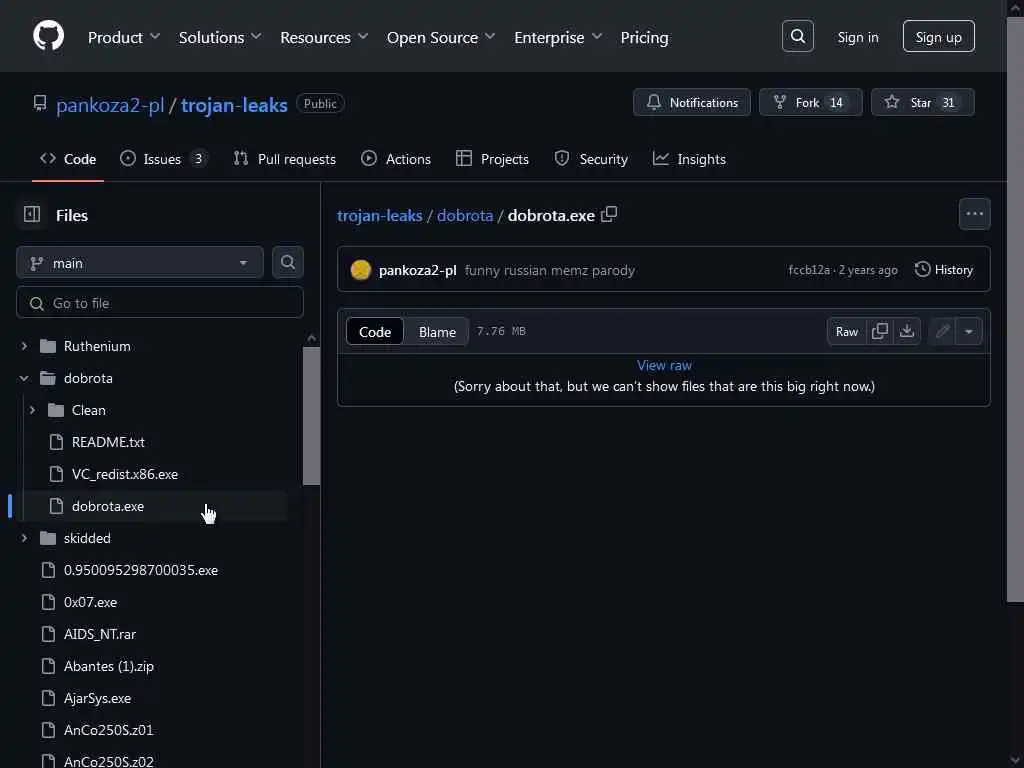Image resolution: width=1024 pixels, height=768 pixels.
Task: Open the main branch selector dropdown
Action: pos(140,263)
